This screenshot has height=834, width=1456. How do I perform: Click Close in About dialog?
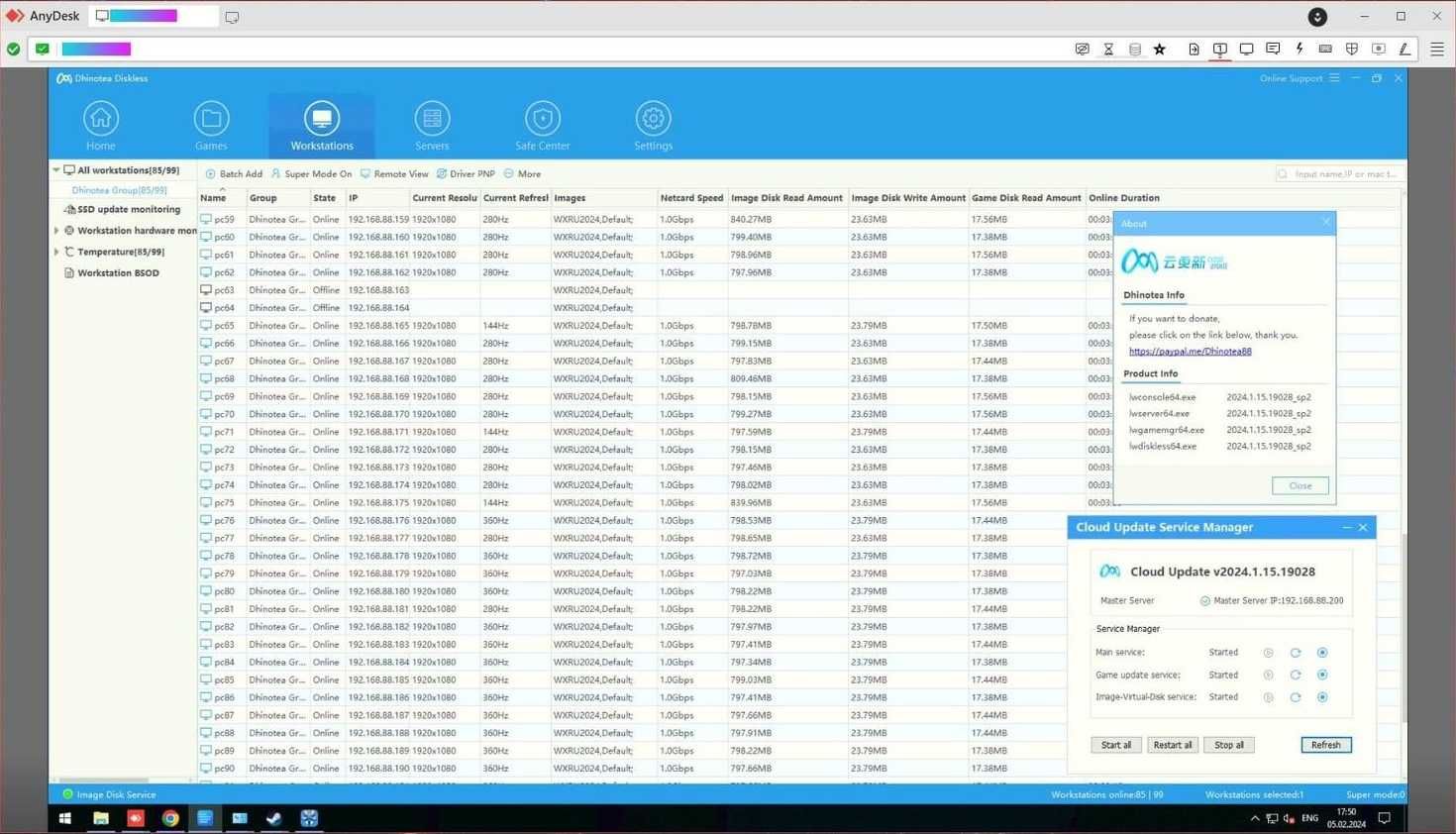point(1300,485)
